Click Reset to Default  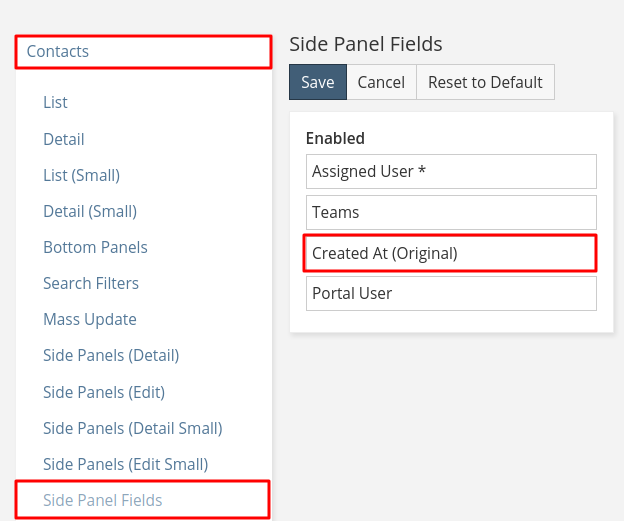(x=485, y=82)
